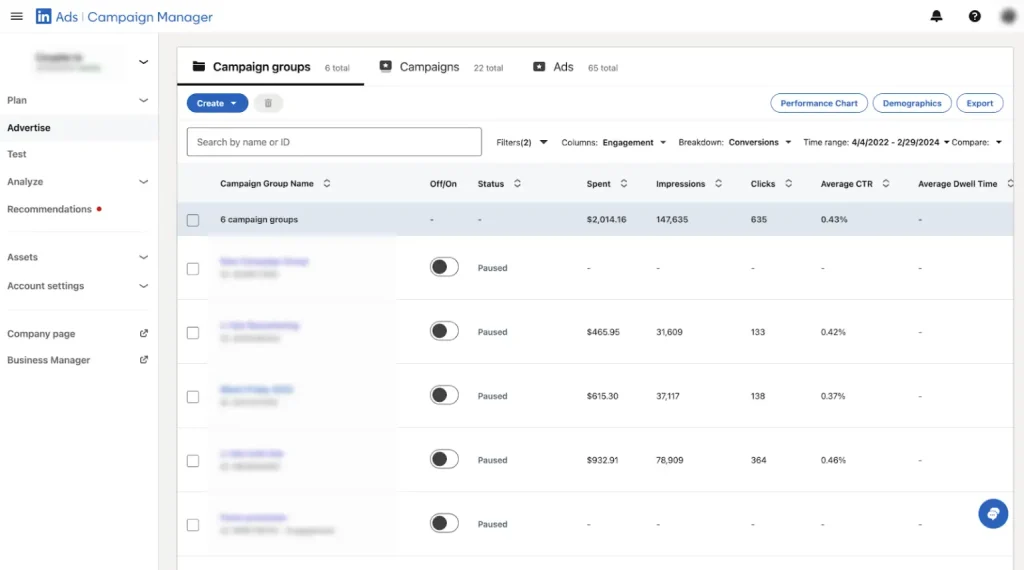
Task: Open the profile avatar menu
Action: [x=1008, y=16]
